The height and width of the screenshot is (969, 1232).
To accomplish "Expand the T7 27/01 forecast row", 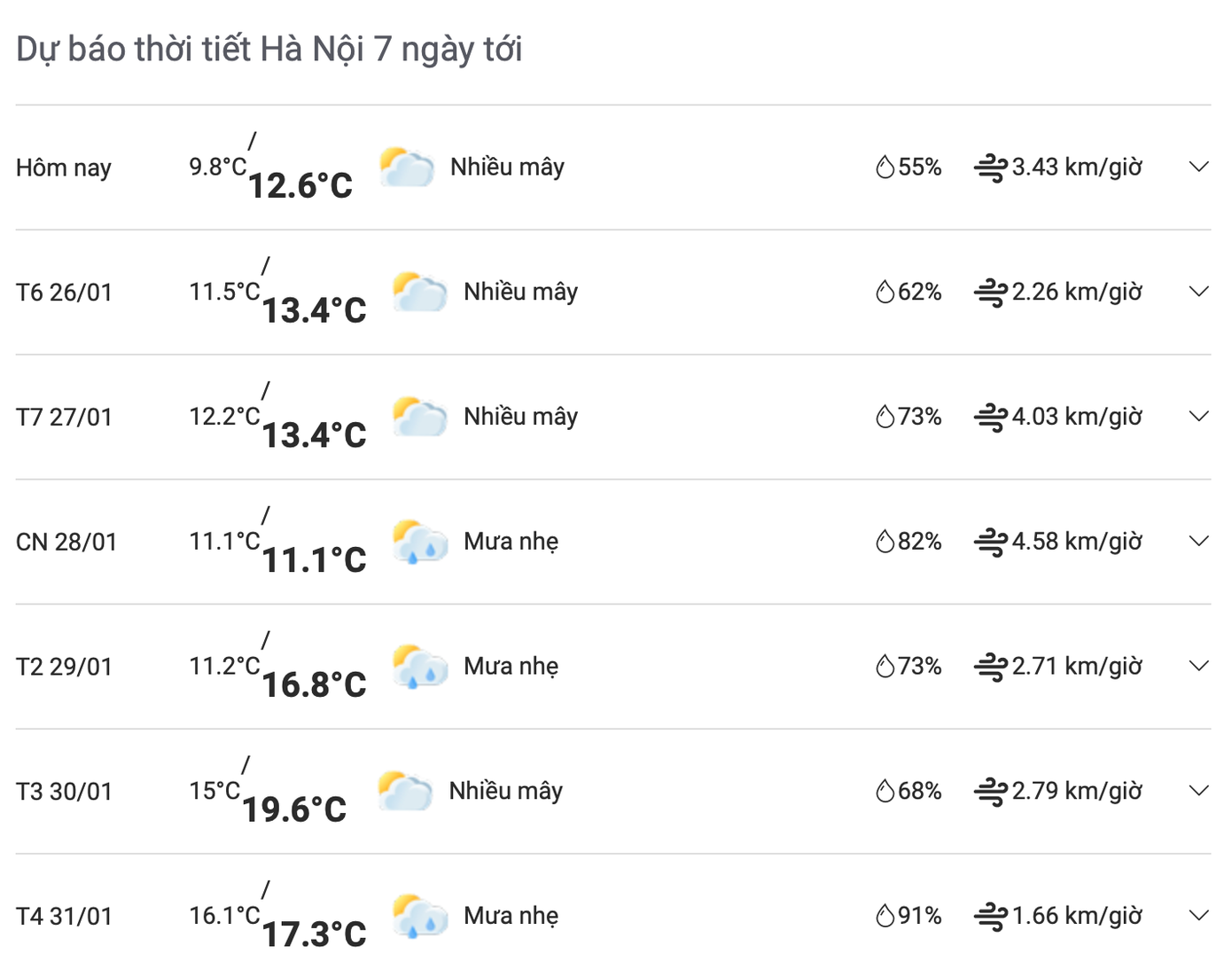I will pyautogui.click(x=1198, y=416).
